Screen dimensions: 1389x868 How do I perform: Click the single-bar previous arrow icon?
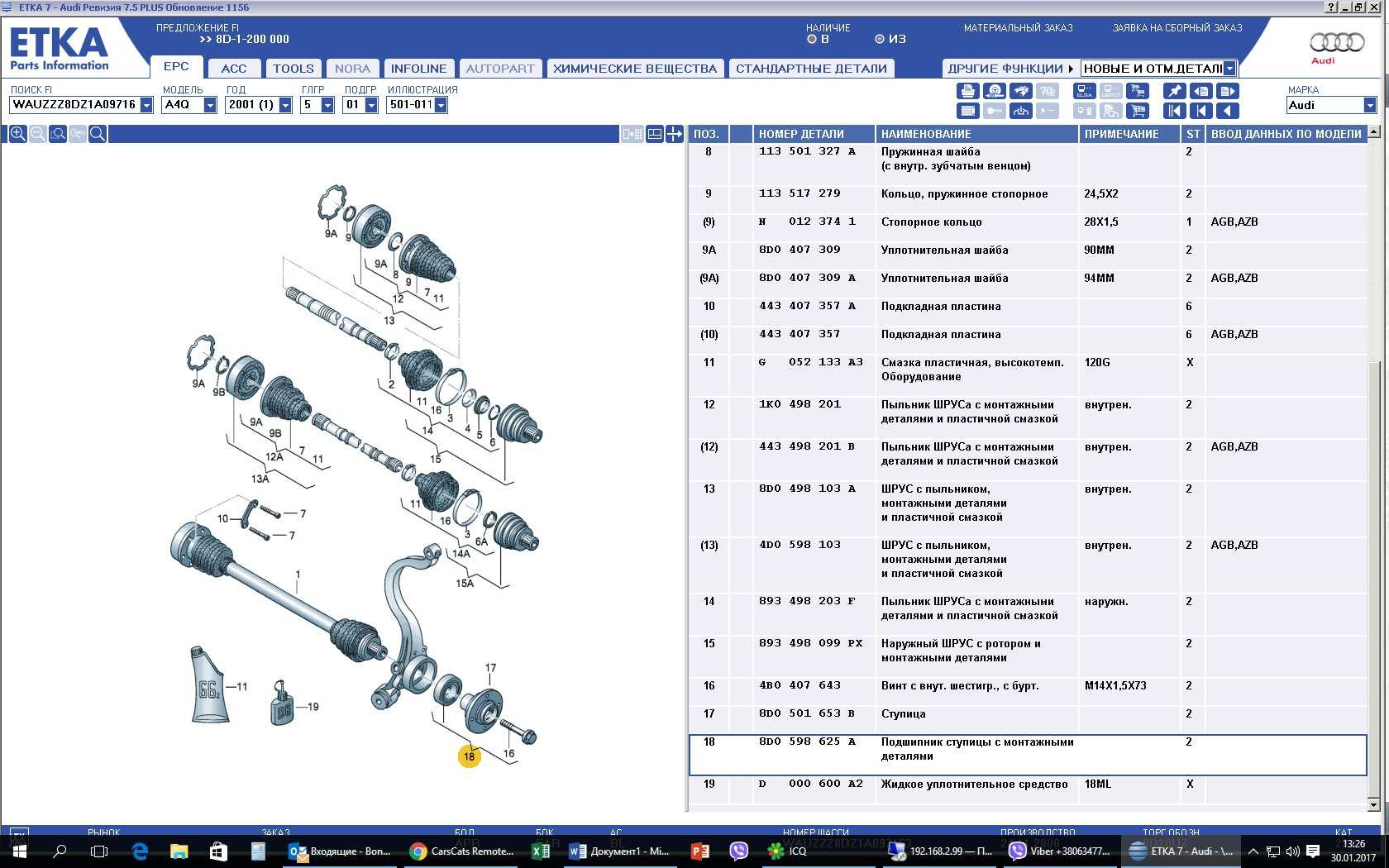[x=1201, y=111]
